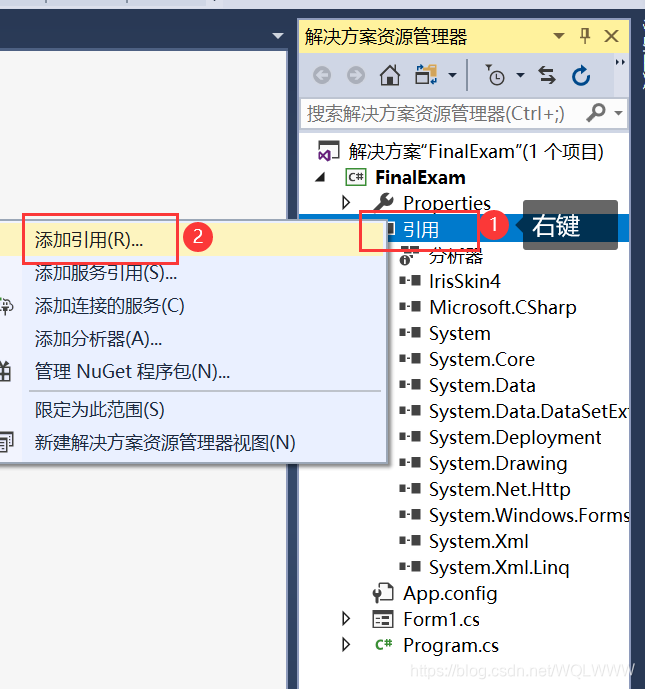Click the reference icon beside System.Xml.Linq
Screen dimensions: 645x689
point(410,566)
